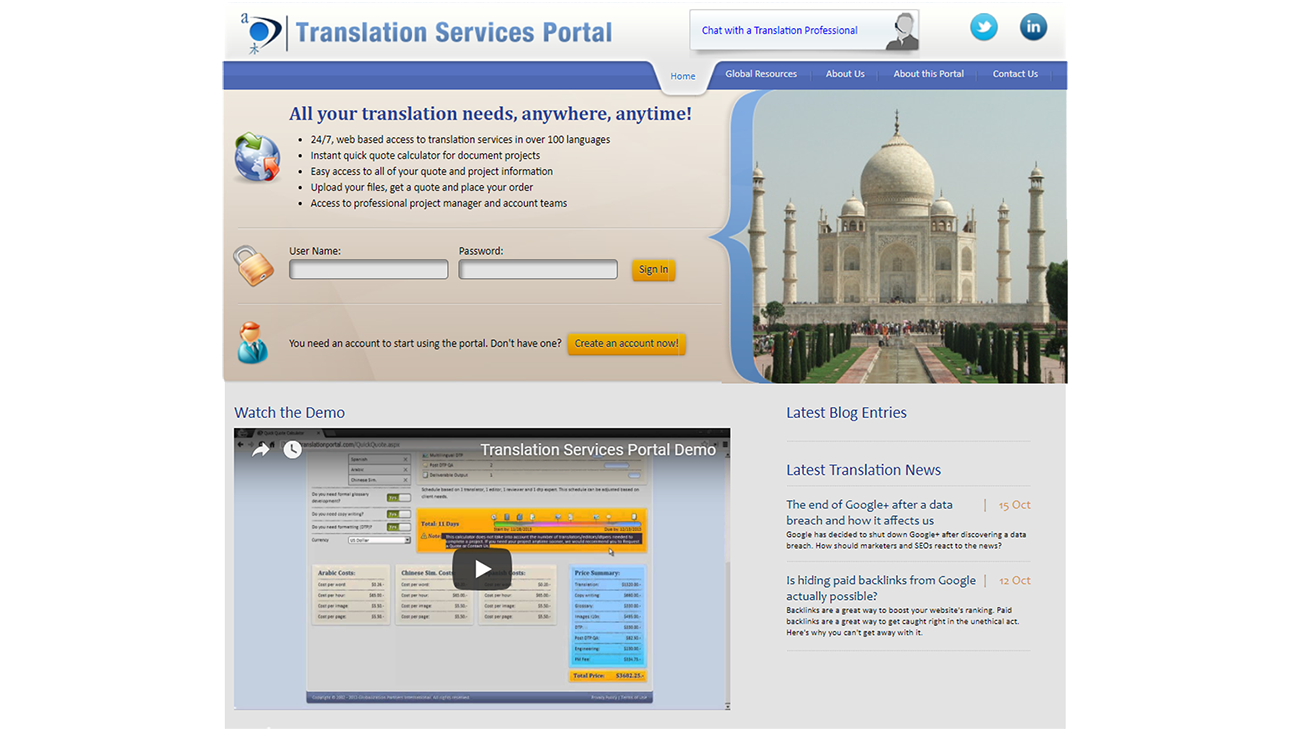
Task: Focus the Password input field
Action: [537, 269]
